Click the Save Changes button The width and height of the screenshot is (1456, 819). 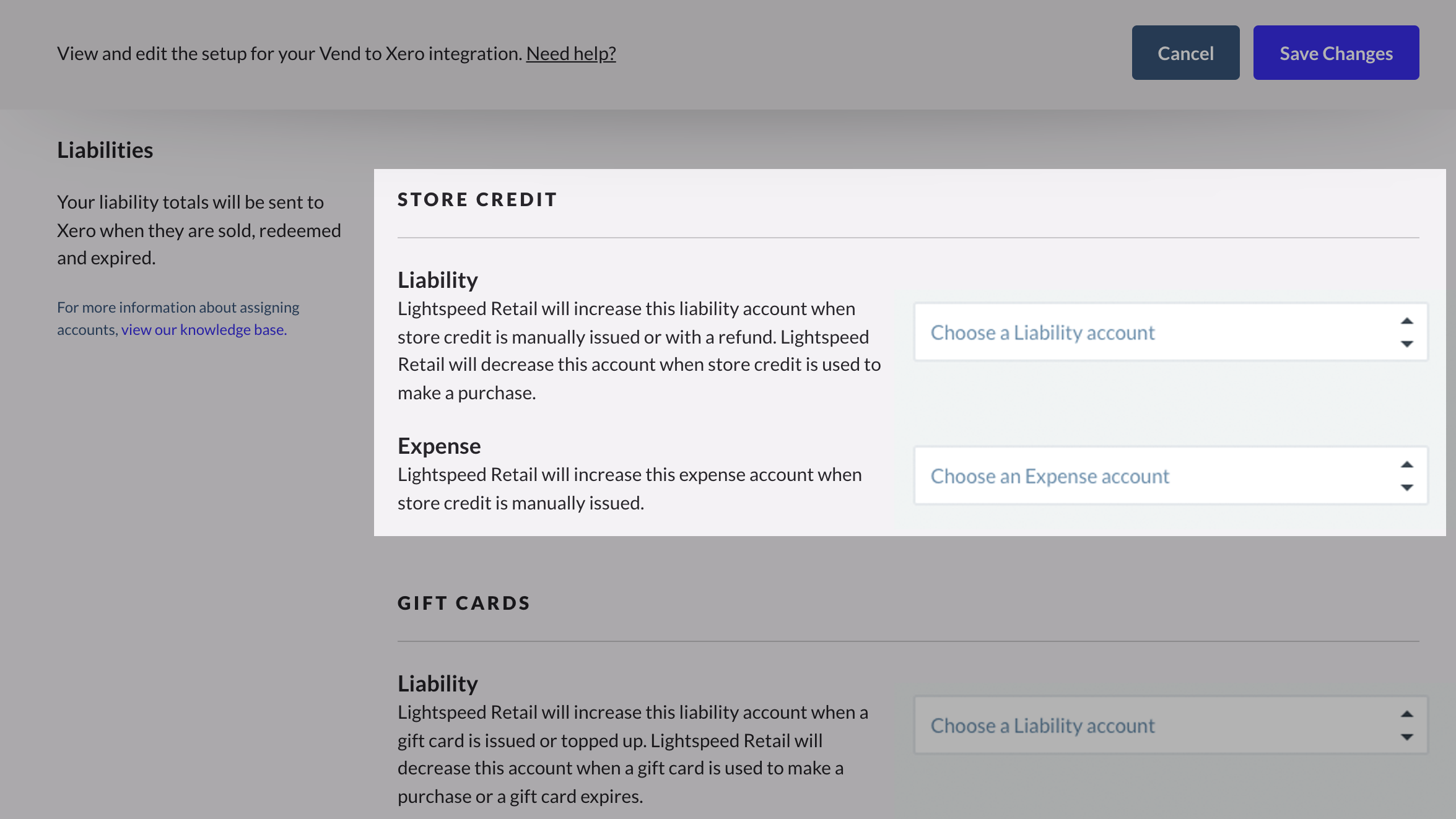click(x=1336, y=53)
